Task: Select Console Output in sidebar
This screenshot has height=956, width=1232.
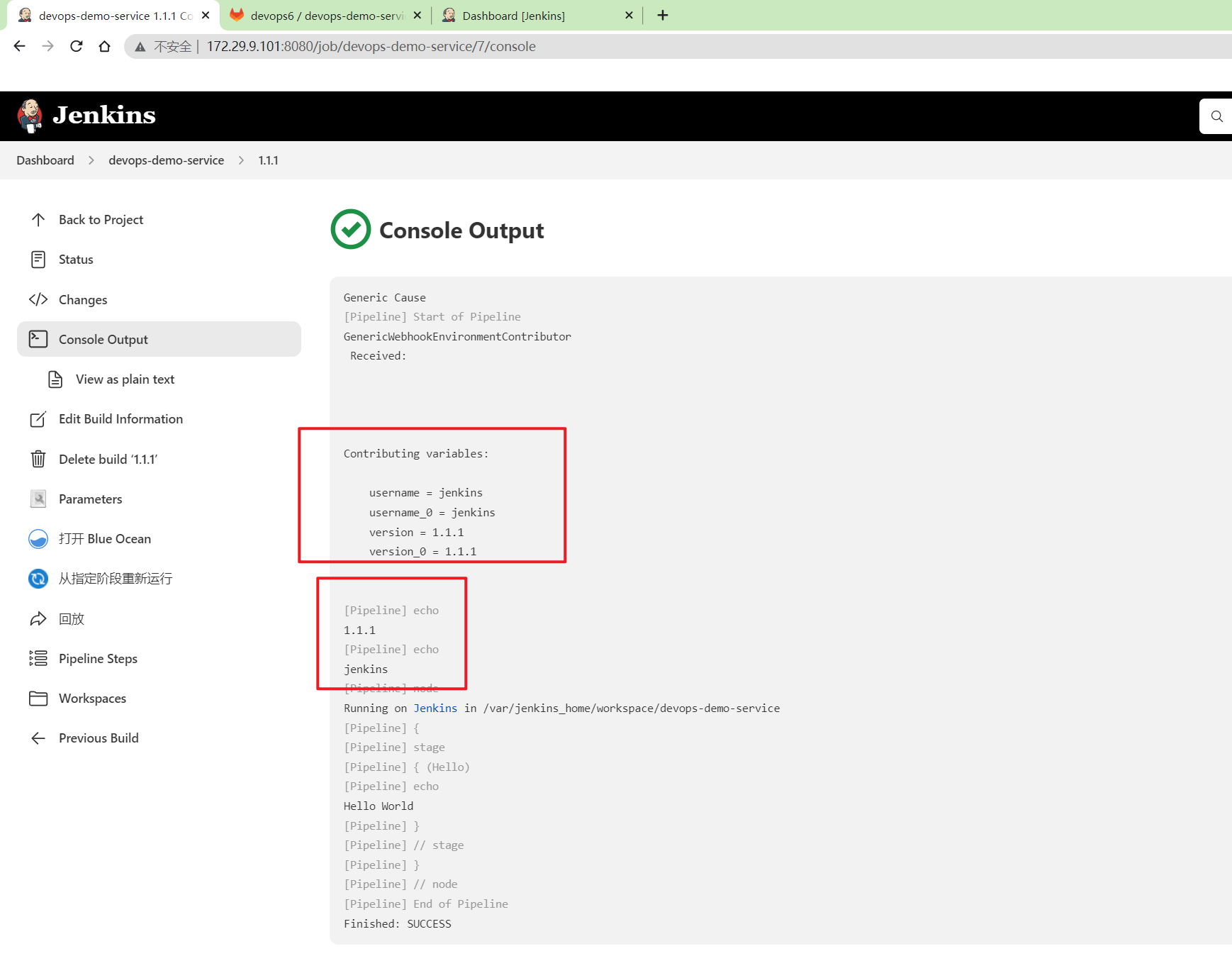Action: (159, 339)
